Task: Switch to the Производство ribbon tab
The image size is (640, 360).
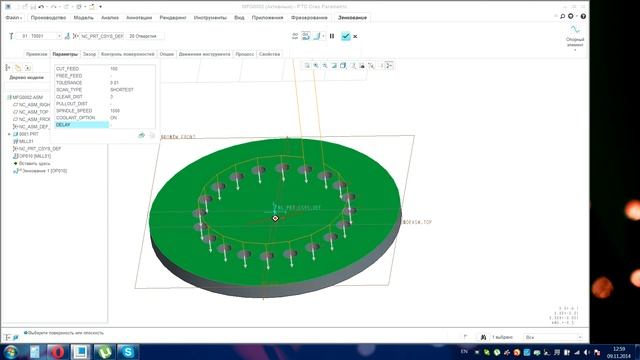Action: 48,18
